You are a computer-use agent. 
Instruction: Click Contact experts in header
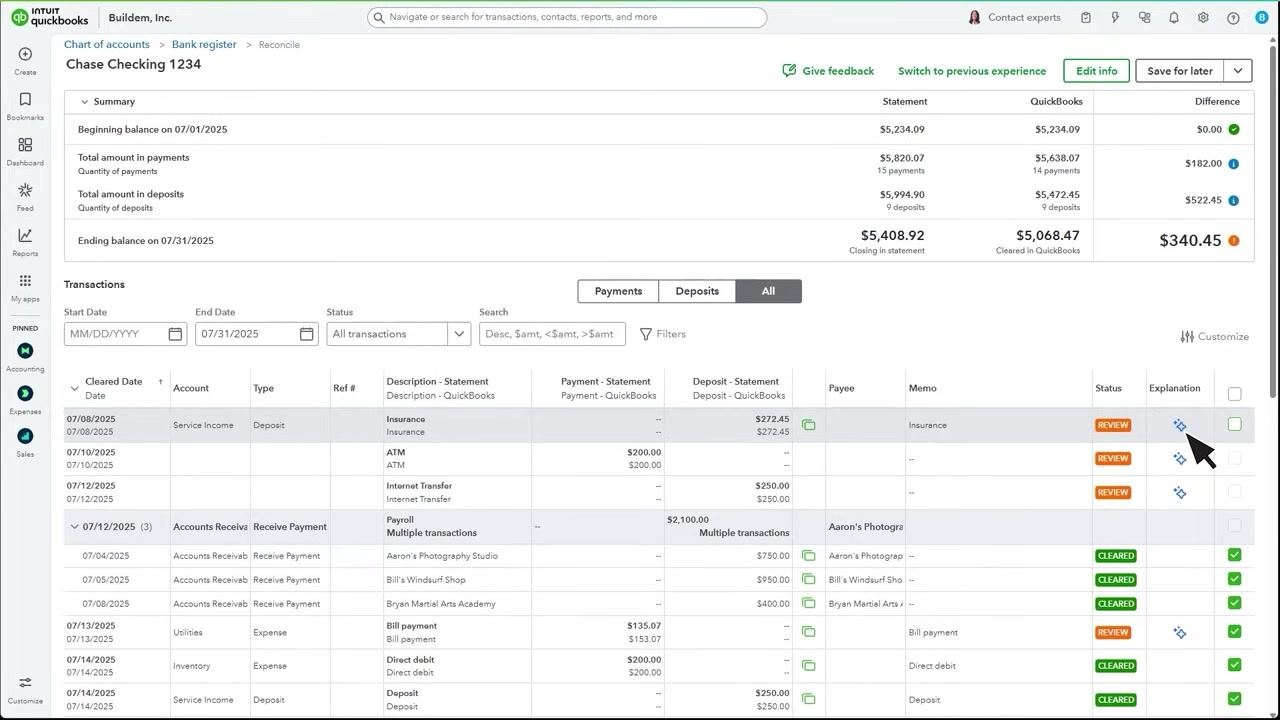1014,17
